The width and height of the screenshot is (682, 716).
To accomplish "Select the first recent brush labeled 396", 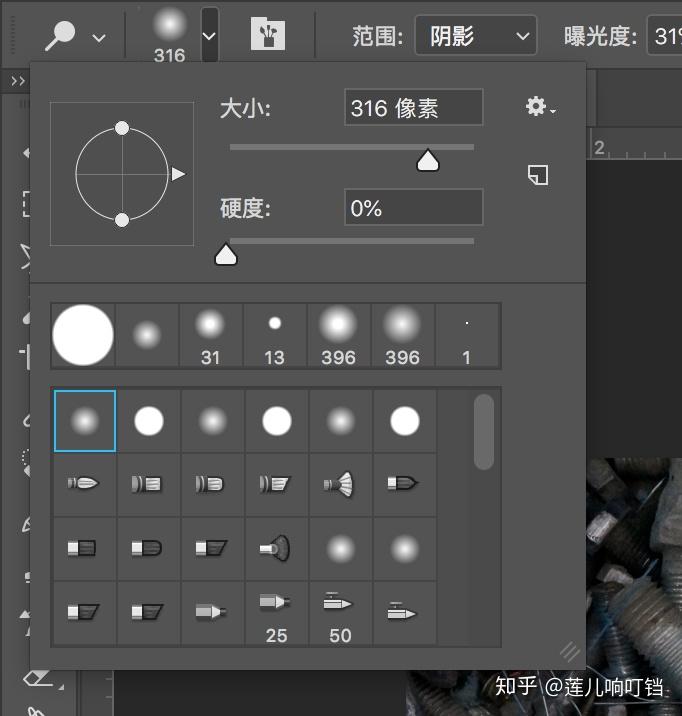I will click(x=338, y=335).
